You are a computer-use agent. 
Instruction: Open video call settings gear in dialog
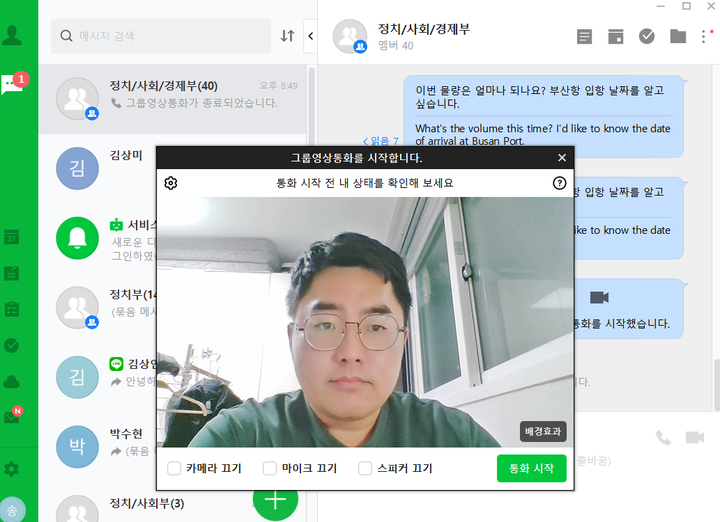click(171, 183)
